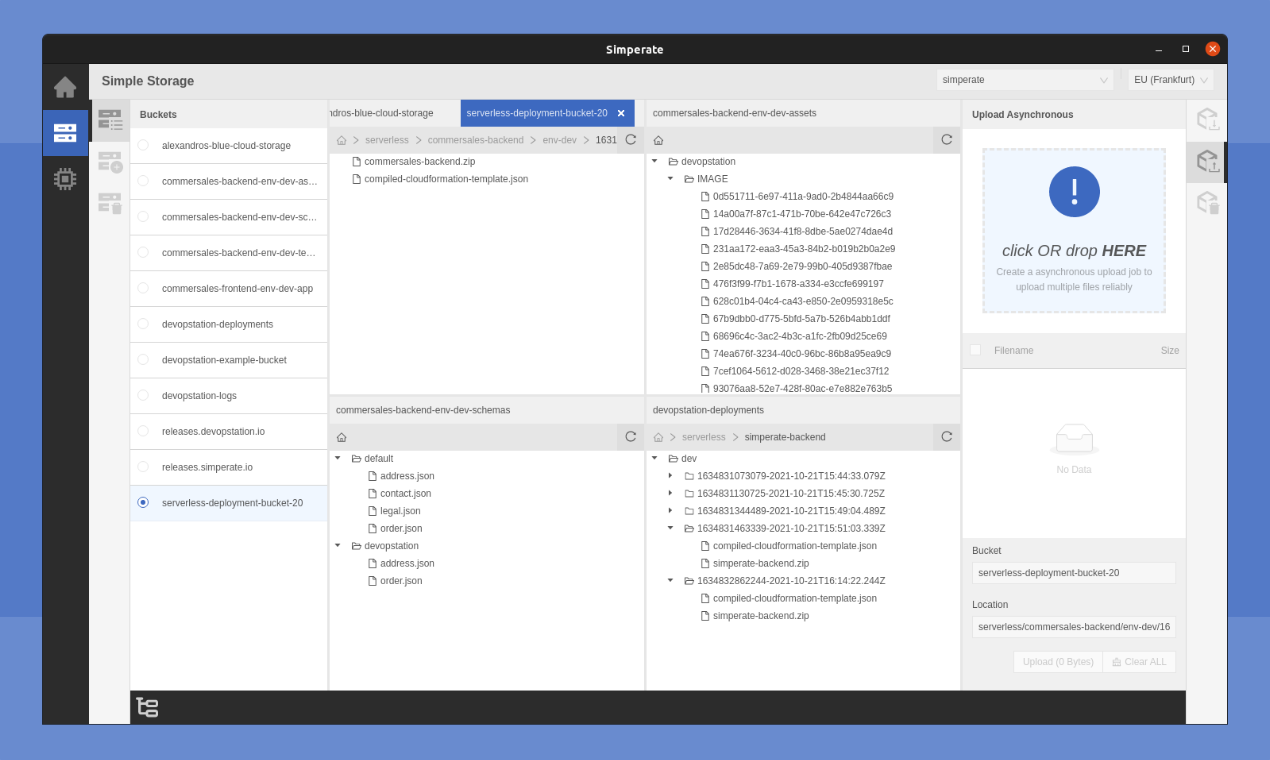Click commersales-backend in breadcrumb
This screenshot has width=1270, height=760.
pos(475,140)
